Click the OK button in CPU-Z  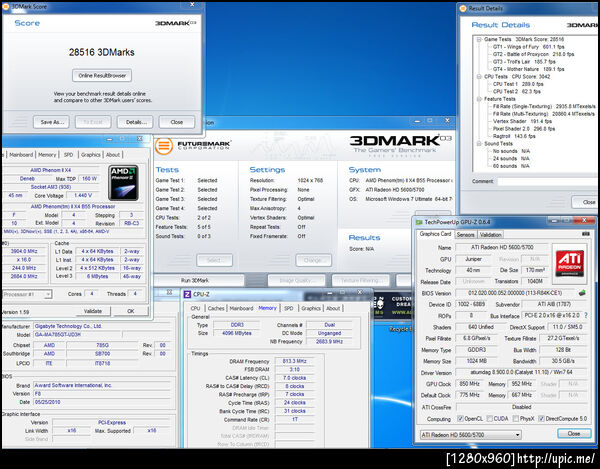130,311
